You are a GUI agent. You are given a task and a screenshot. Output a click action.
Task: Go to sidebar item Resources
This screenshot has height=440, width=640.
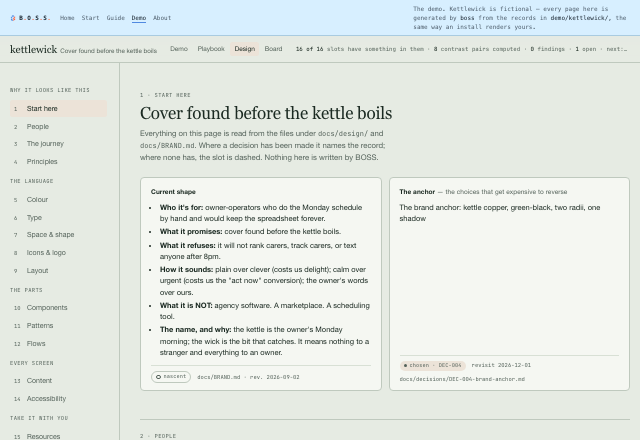(58, 436)
